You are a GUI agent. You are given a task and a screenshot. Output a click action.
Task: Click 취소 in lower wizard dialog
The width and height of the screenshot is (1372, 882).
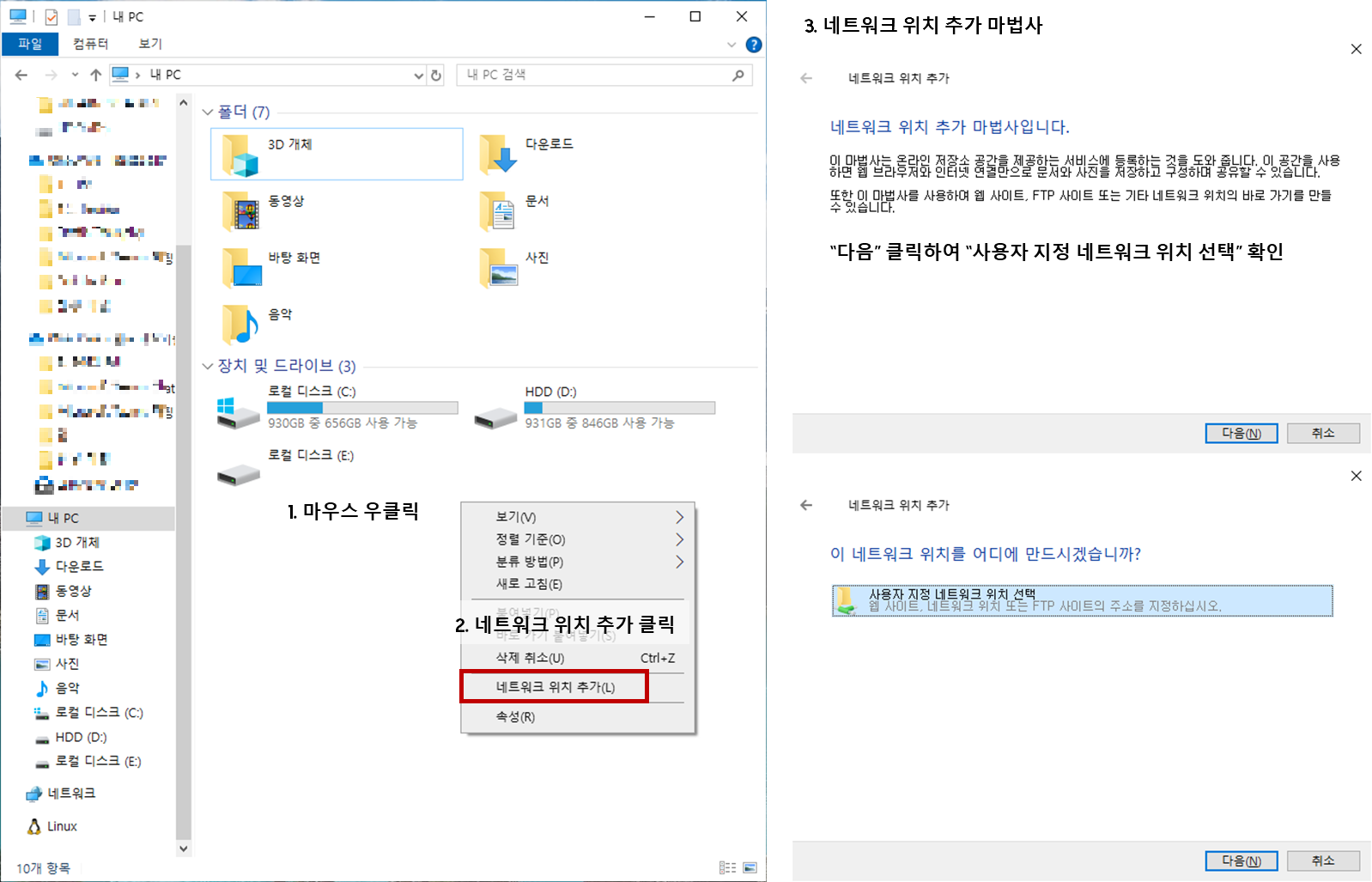pyautogui.click(x=1323, y=861)
